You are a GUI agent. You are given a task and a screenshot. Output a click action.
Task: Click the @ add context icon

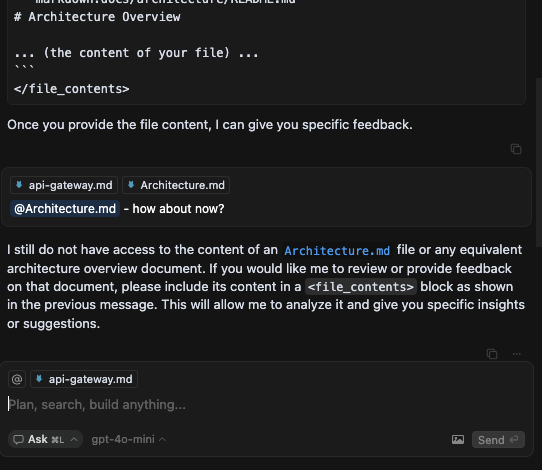(x=17, y=379)
